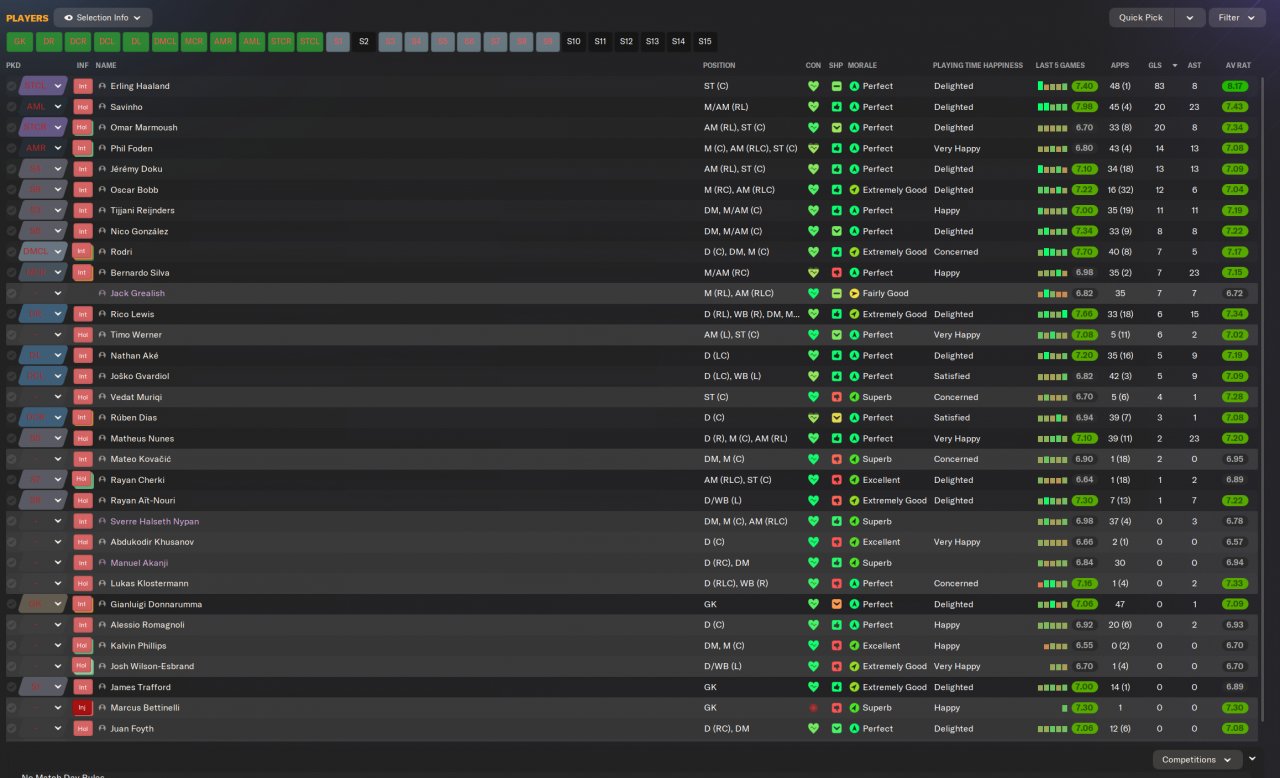The image size is (1280, 778).
Task: Toggle the picked checkmark for Jack Grealish
Action: click(12, 293)
